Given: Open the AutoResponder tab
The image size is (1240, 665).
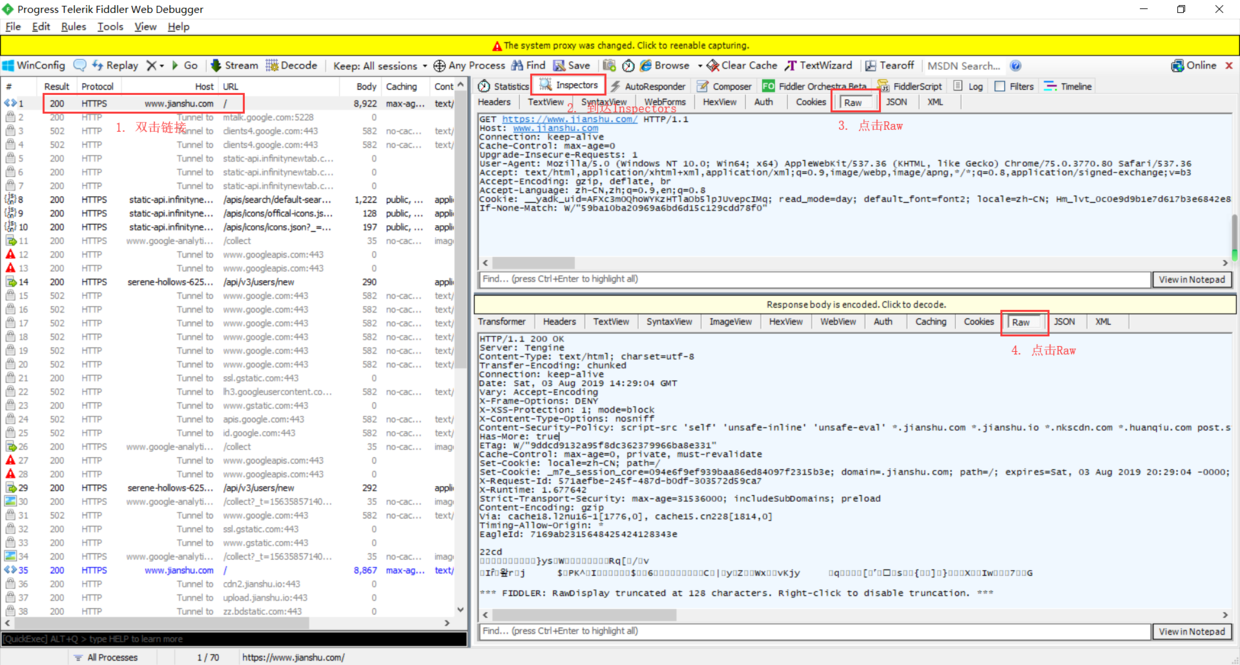Looking at the screenshot, I should [647, 86].
